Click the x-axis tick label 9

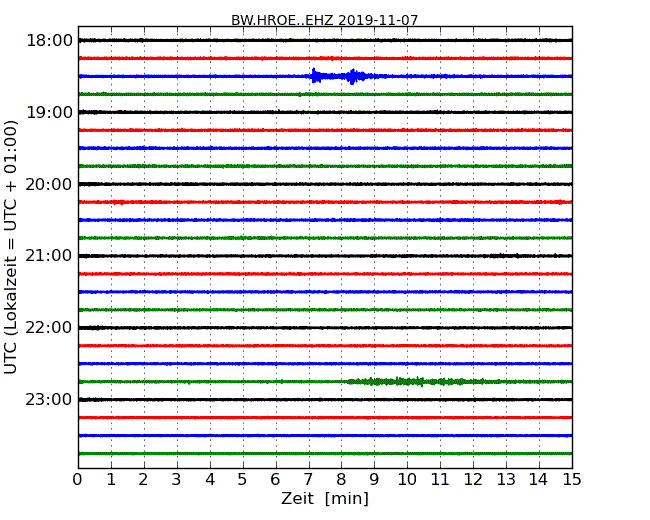pos(374,480)
